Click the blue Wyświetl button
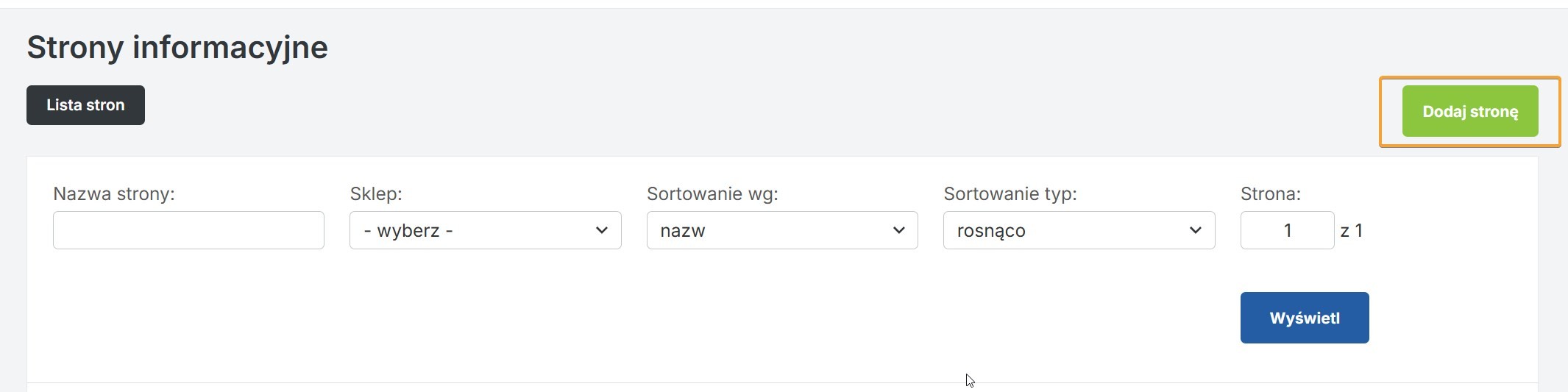The height and width of the screenshot is (392, 1568). coord(1305,318)
